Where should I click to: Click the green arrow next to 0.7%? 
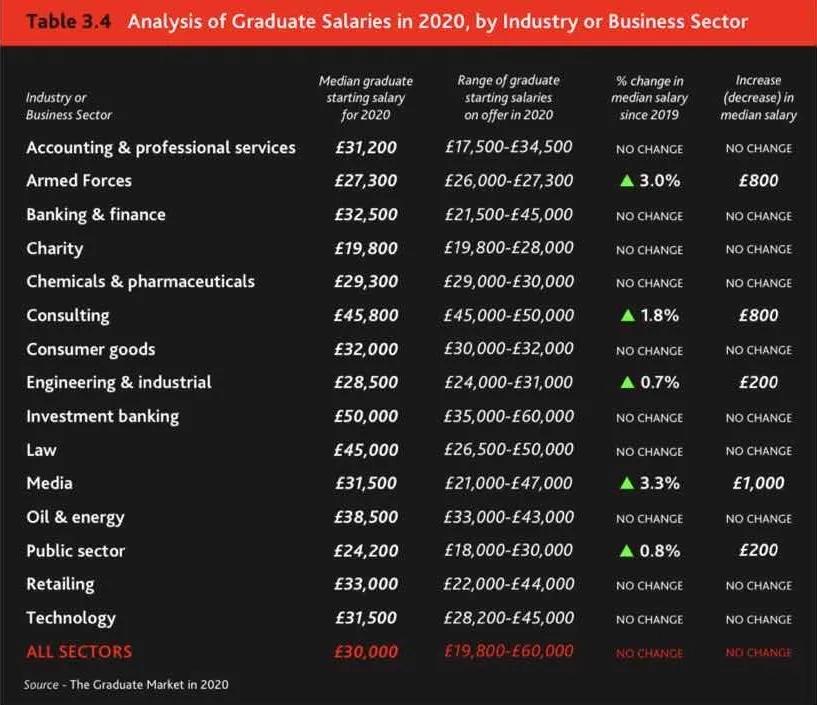(x=627, y=382)
